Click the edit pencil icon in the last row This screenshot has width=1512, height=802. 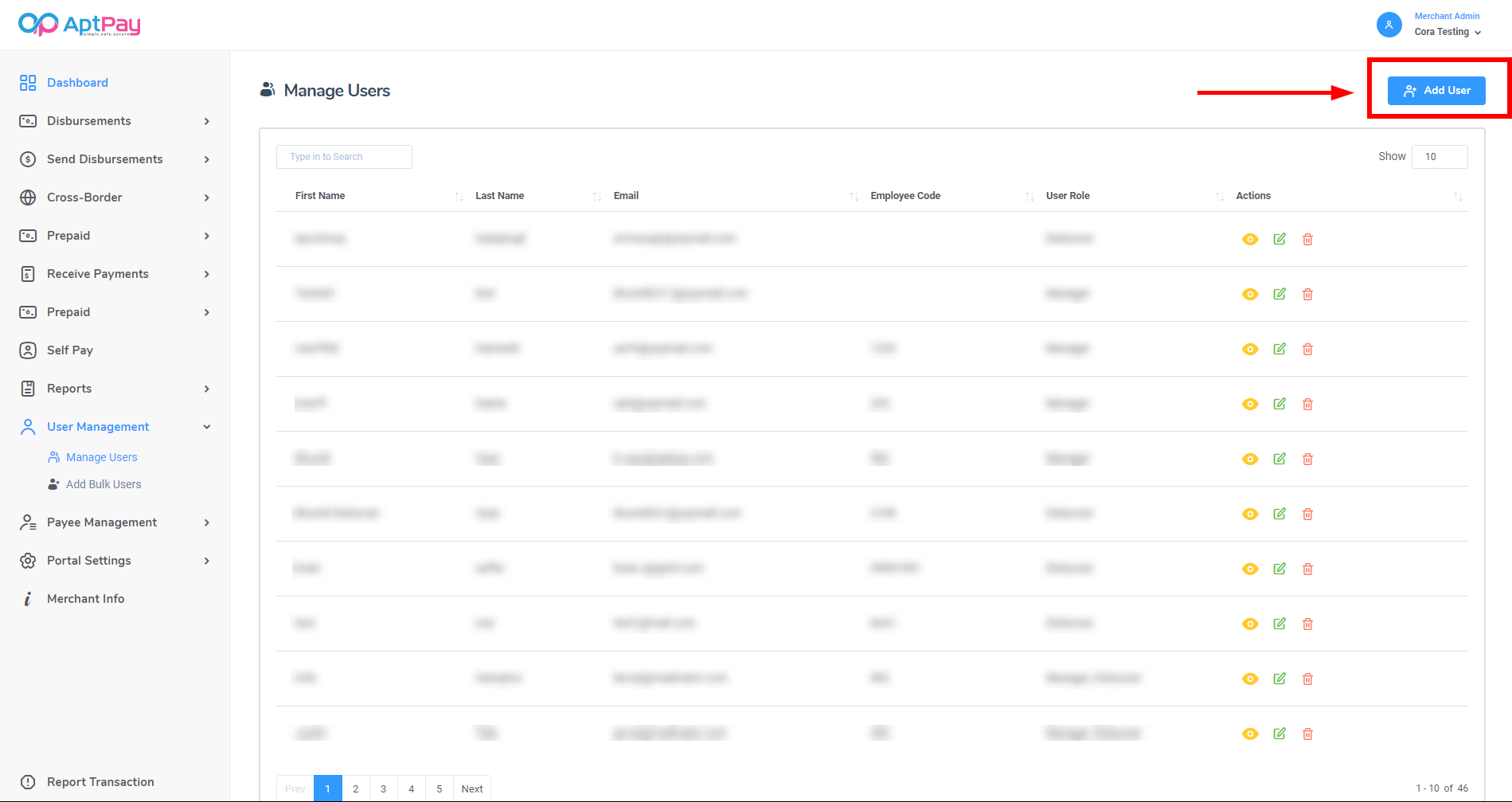1279,734
